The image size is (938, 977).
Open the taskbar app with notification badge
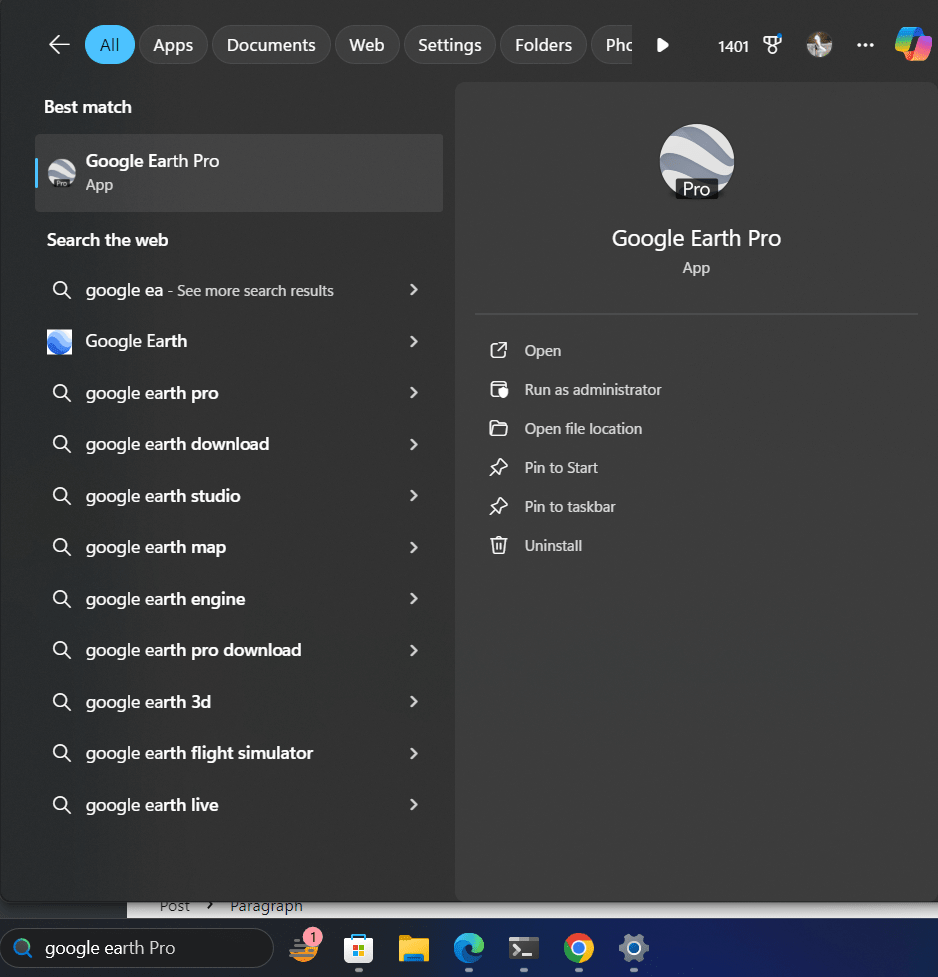[x=304, y=947]
